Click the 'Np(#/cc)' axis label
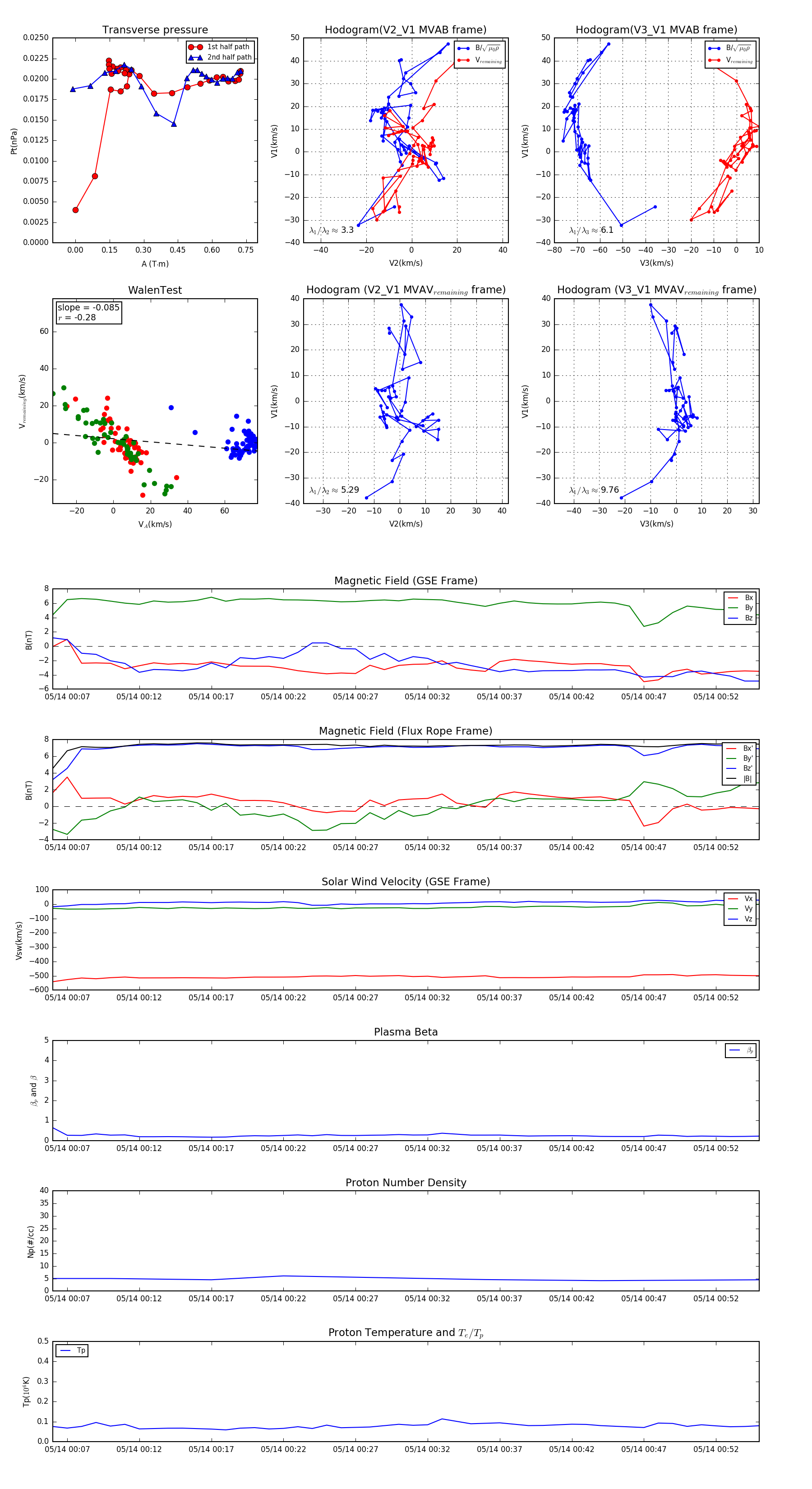 point(31,1242)
